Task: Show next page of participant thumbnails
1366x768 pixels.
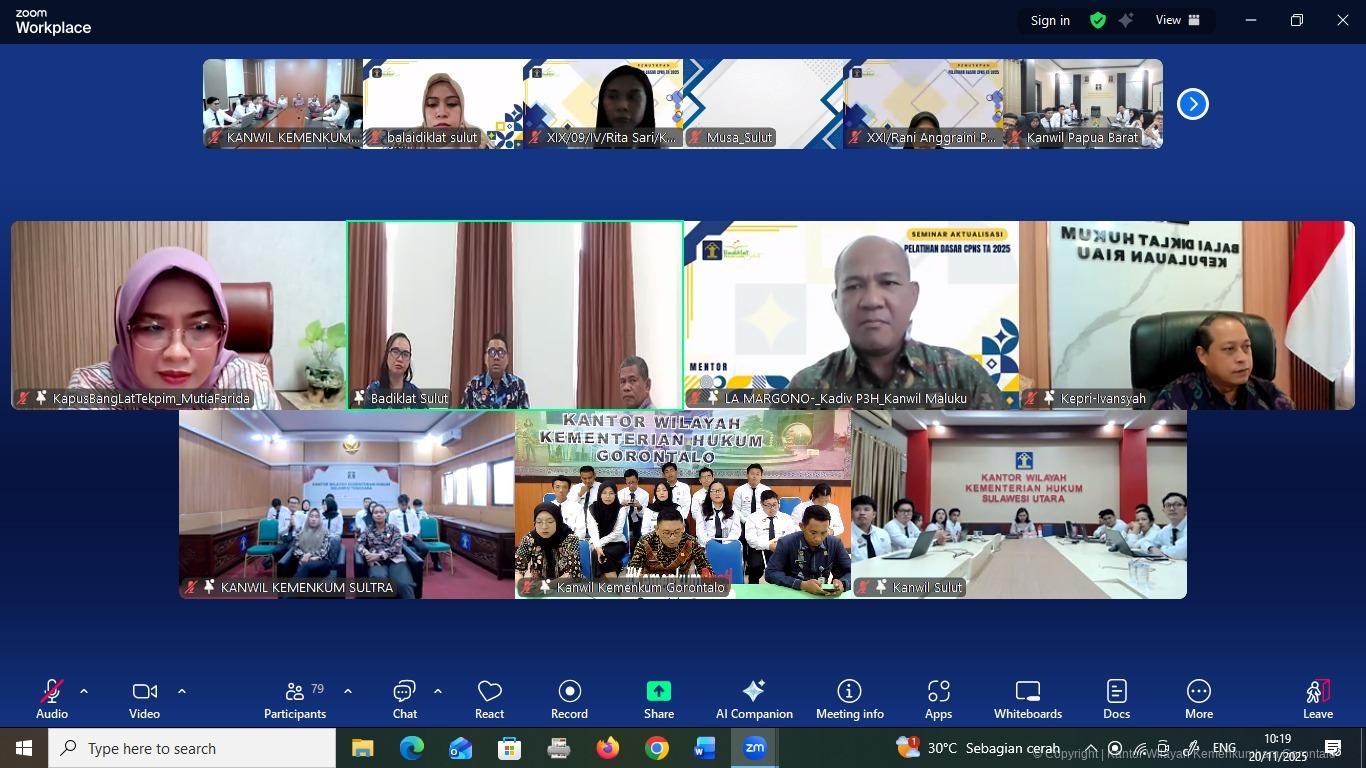Action: coord(1192,104)
